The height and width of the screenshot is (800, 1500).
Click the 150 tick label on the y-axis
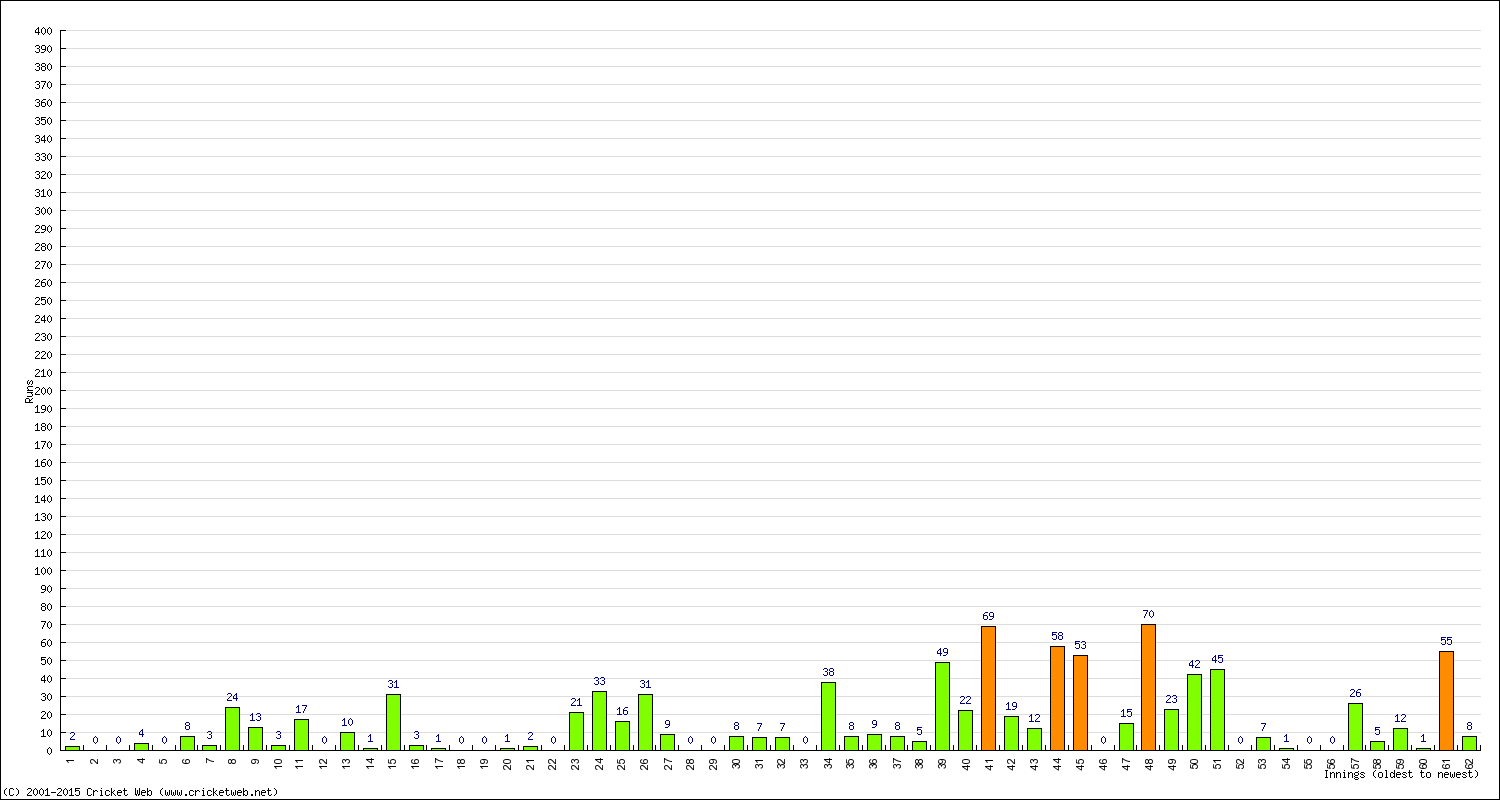43,481
